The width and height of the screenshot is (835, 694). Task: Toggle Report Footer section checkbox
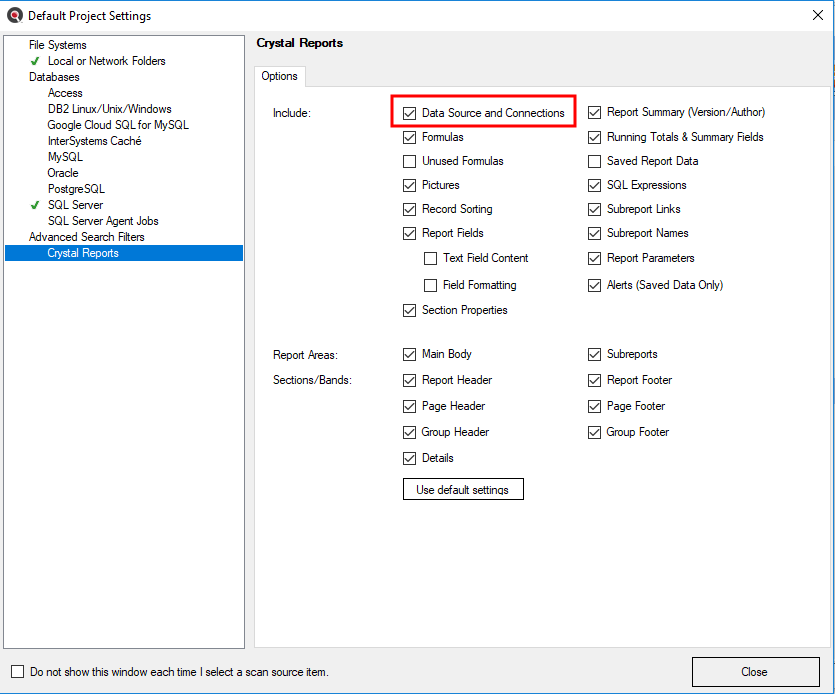(594, 380)
